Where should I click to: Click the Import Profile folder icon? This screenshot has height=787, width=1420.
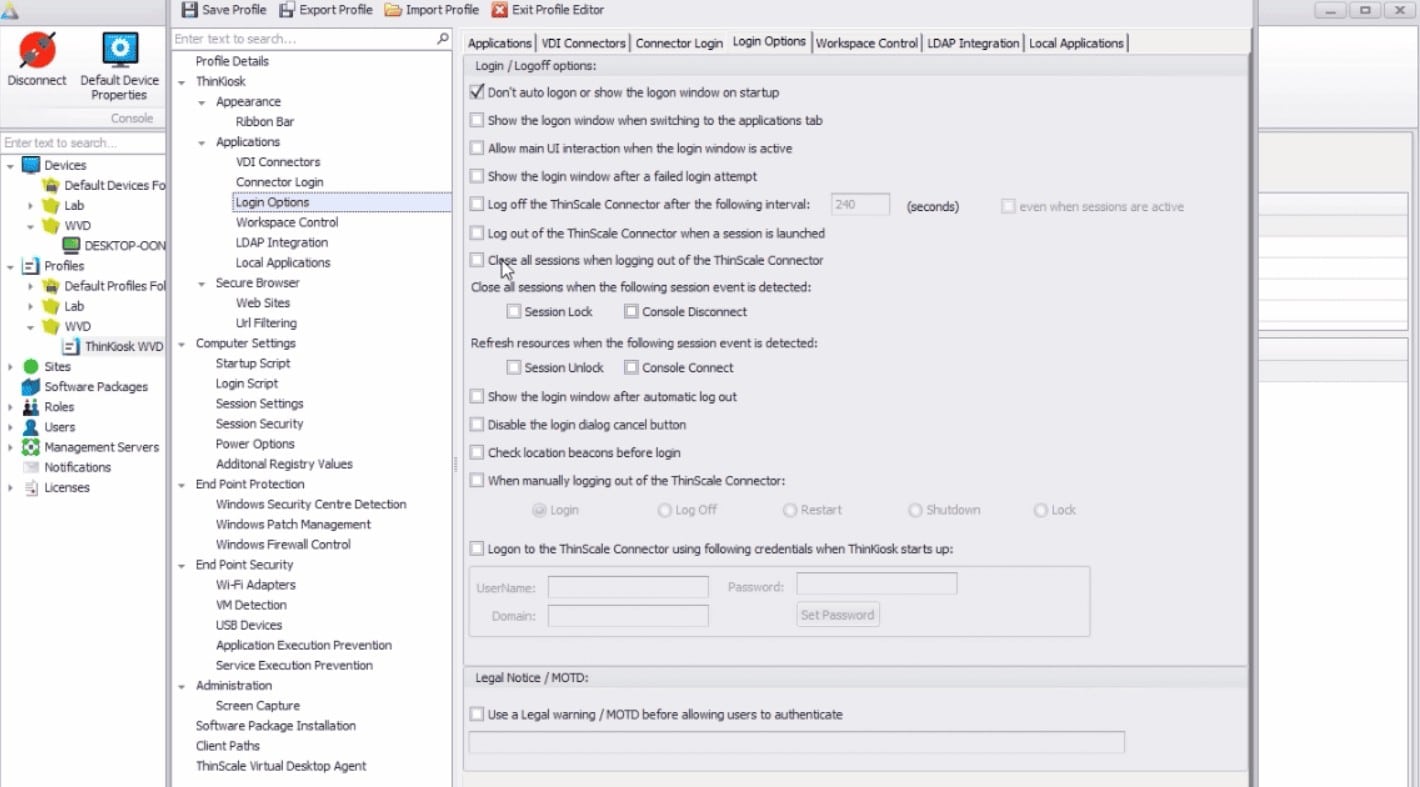tap(393, 10)
